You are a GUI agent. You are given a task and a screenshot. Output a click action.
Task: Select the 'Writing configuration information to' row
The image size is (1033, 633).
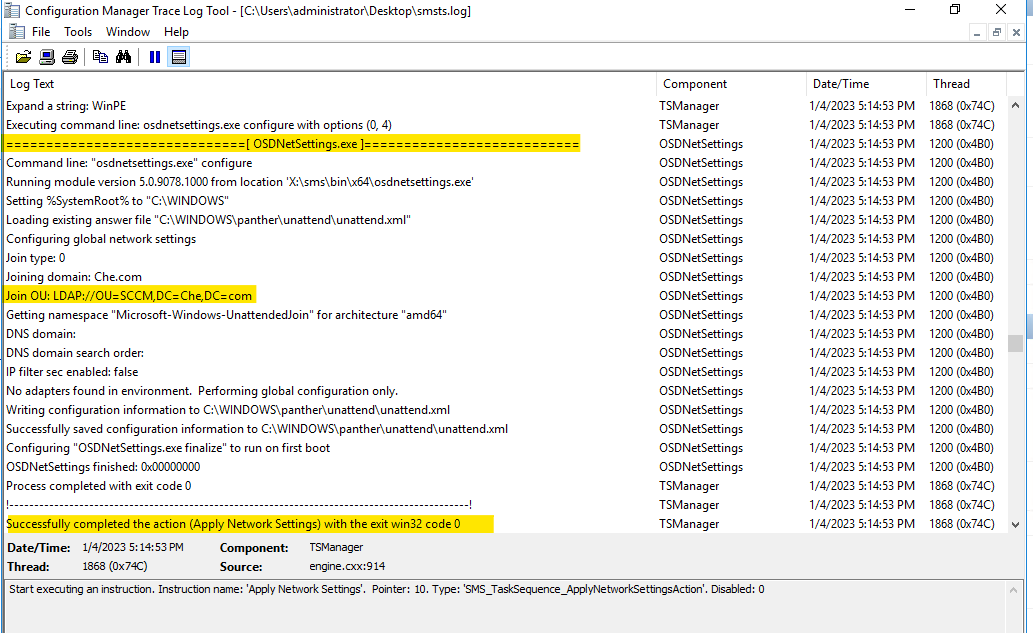[x=505, y=410]
